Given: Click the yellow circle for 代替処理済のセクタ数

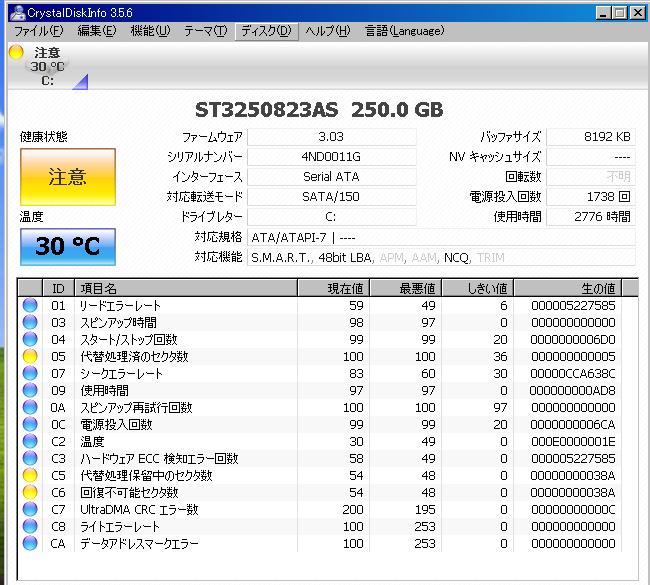Looking at the screenshot, I should pos(30,356).
